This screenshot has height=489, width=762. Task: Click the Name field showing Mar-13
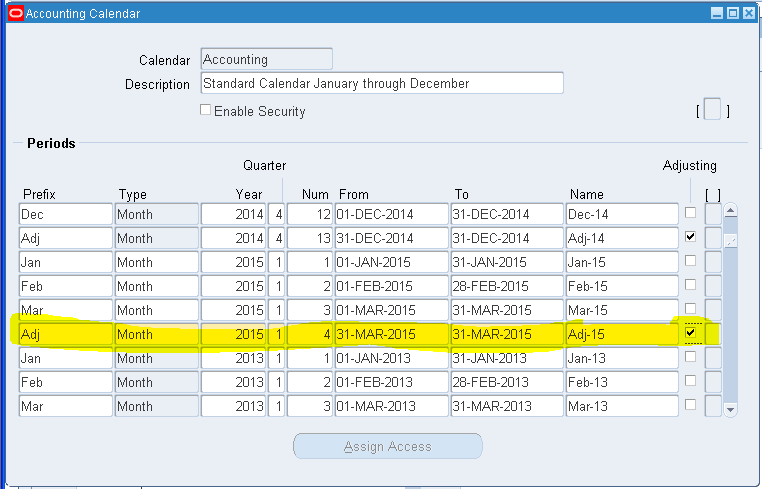pyautogui.click(x=622, y=406)
